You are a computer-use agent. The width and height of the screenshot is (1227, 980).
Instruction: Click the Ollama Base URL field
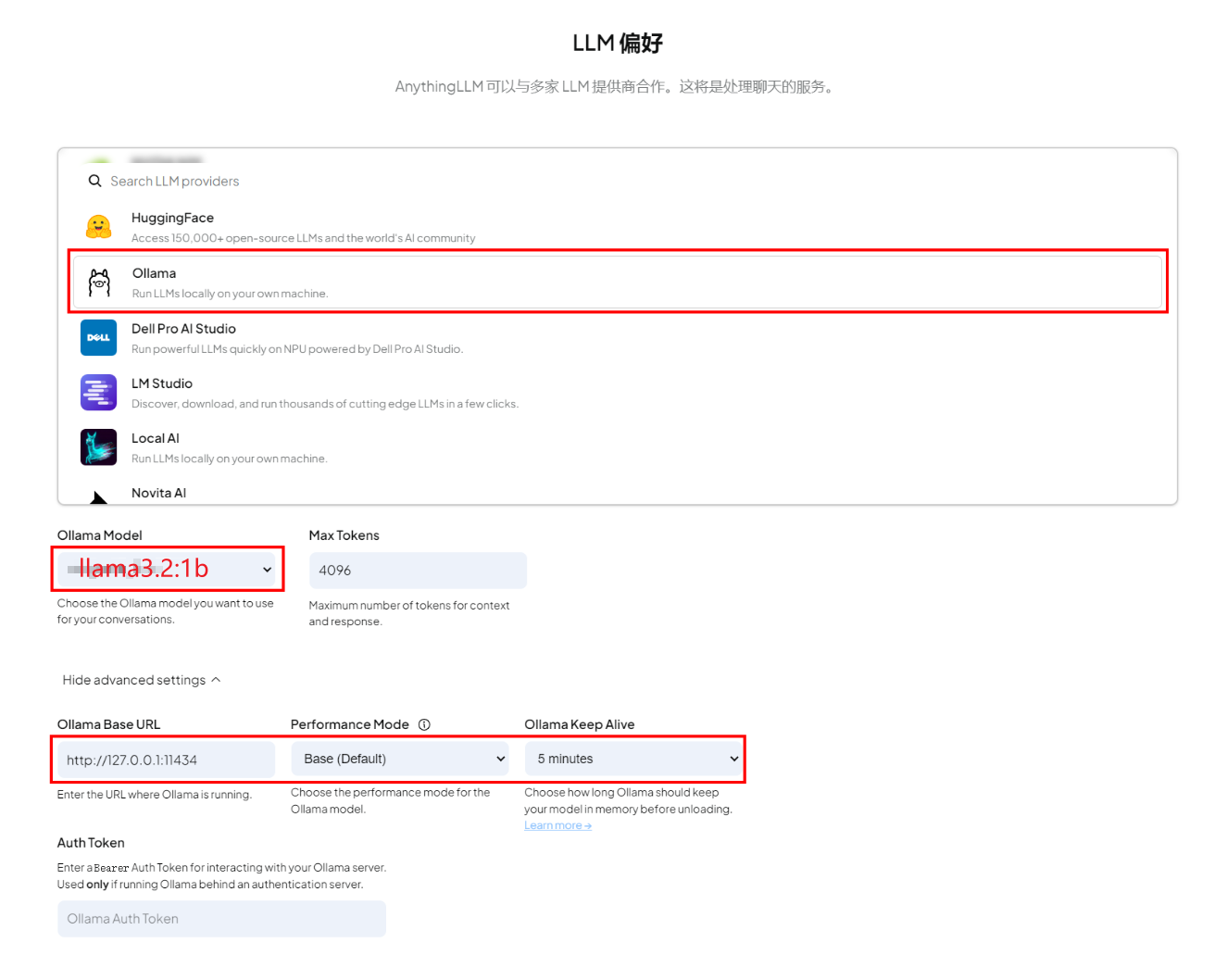coord(166,760)
